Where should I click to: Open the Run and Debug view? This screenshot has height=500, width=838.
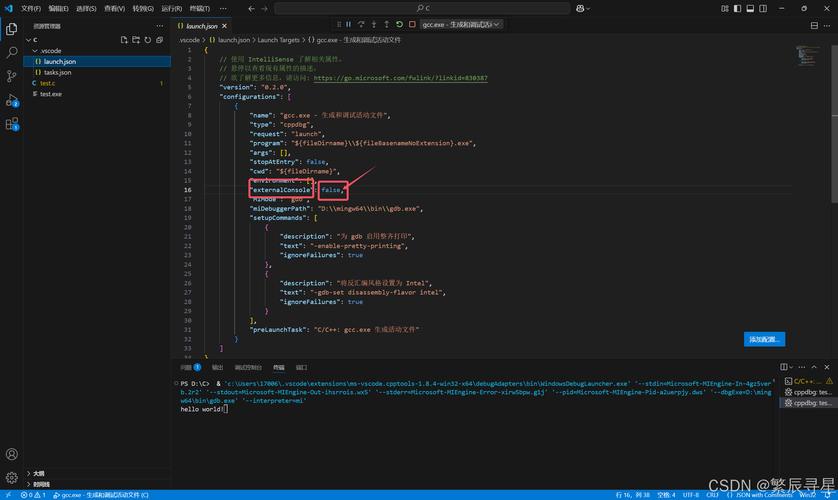(11, 100)
